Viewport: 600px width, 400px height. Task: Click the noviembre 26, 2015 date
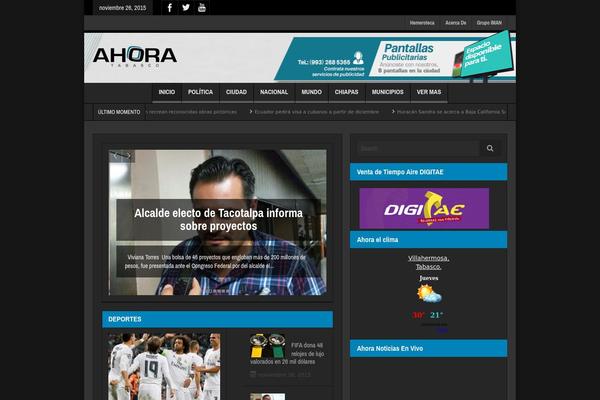pyautogui.click(x=122, y=8)
